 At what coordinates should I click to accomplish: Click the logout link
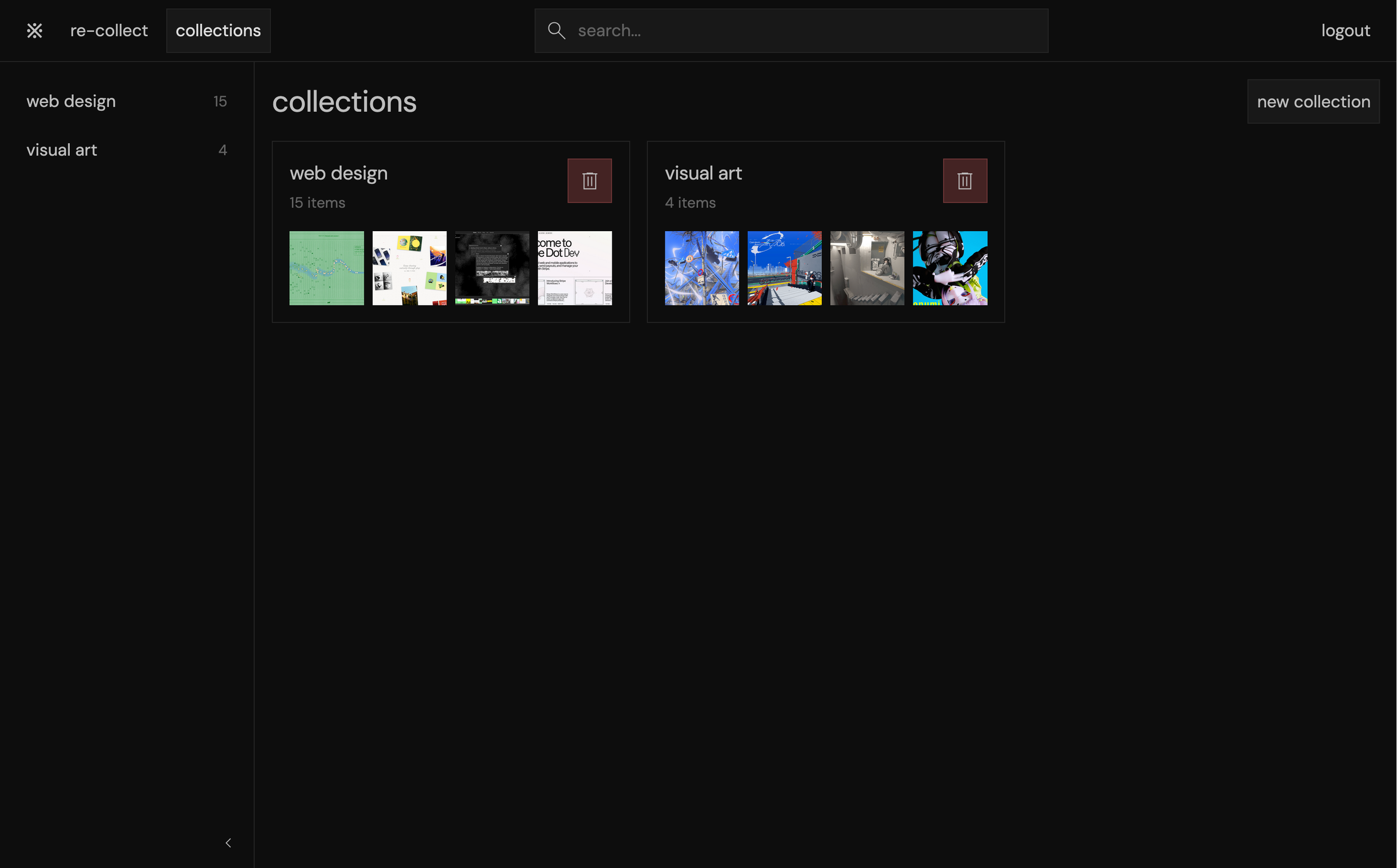pos(1345,30)
